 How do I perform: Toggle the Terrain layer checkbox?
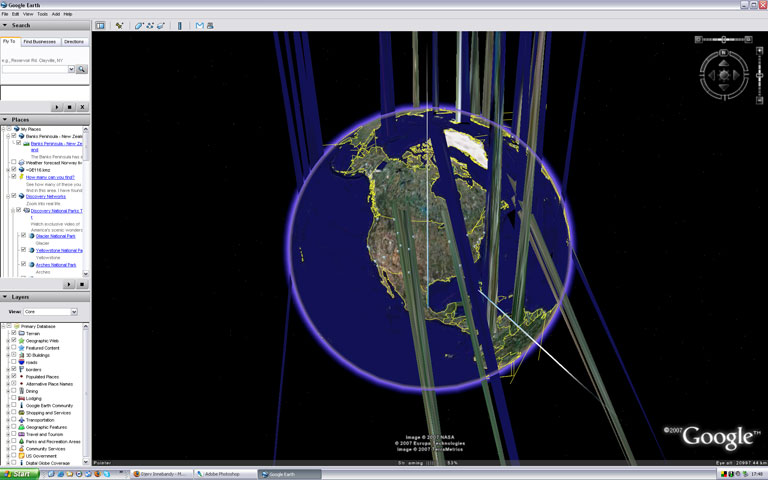(x=14, y=333)
